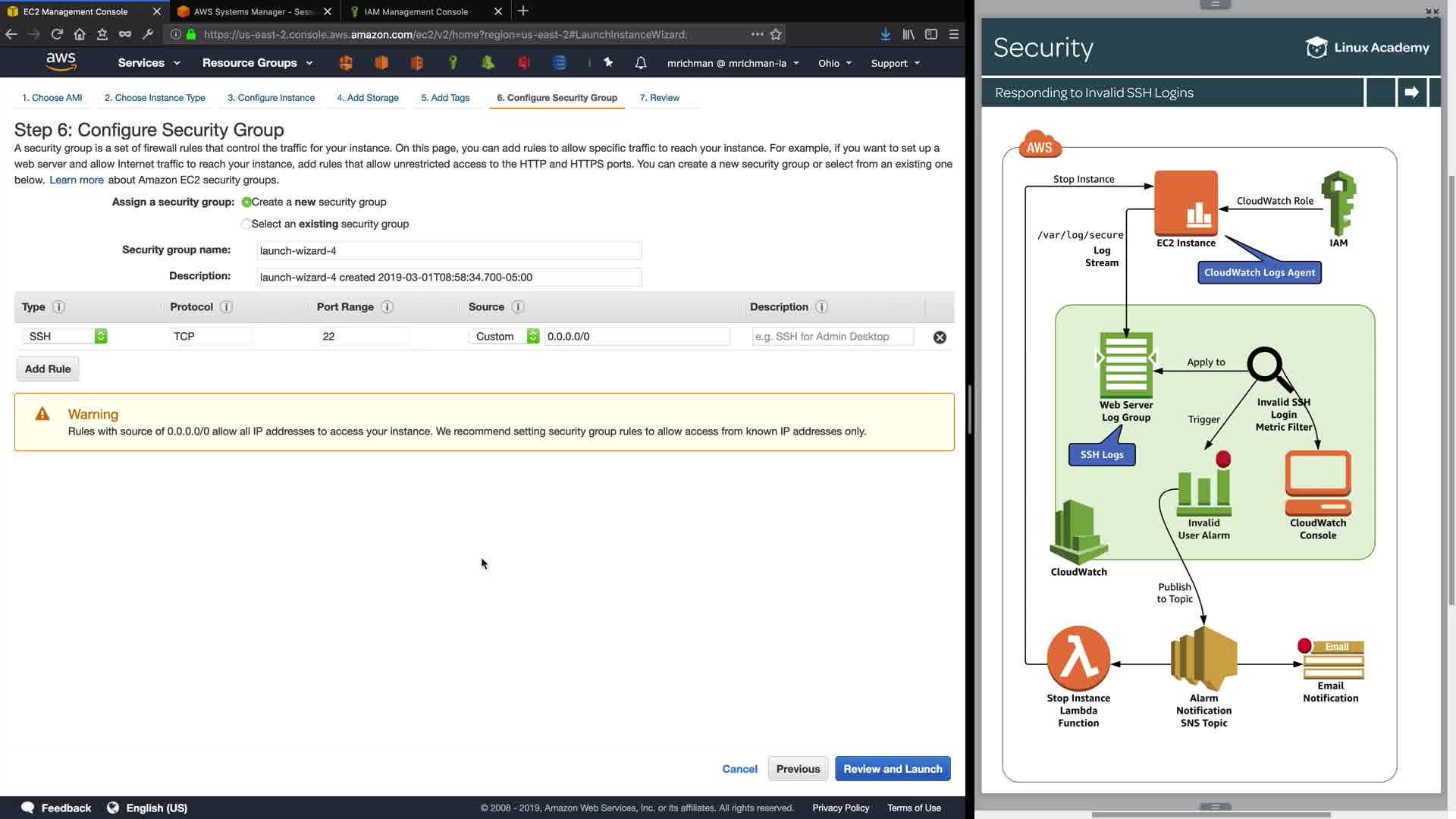The width and height of the screenshot is (1456, 819).
Task: Click the Security group name field
Action: pos(449,251)
